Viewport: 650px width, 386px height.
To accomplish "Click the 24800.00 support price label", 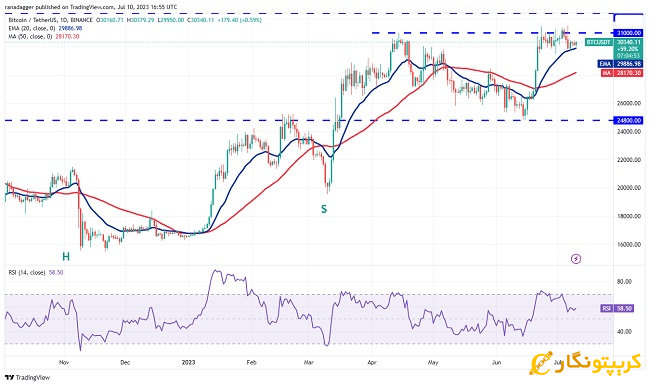I will coord(628,121).
